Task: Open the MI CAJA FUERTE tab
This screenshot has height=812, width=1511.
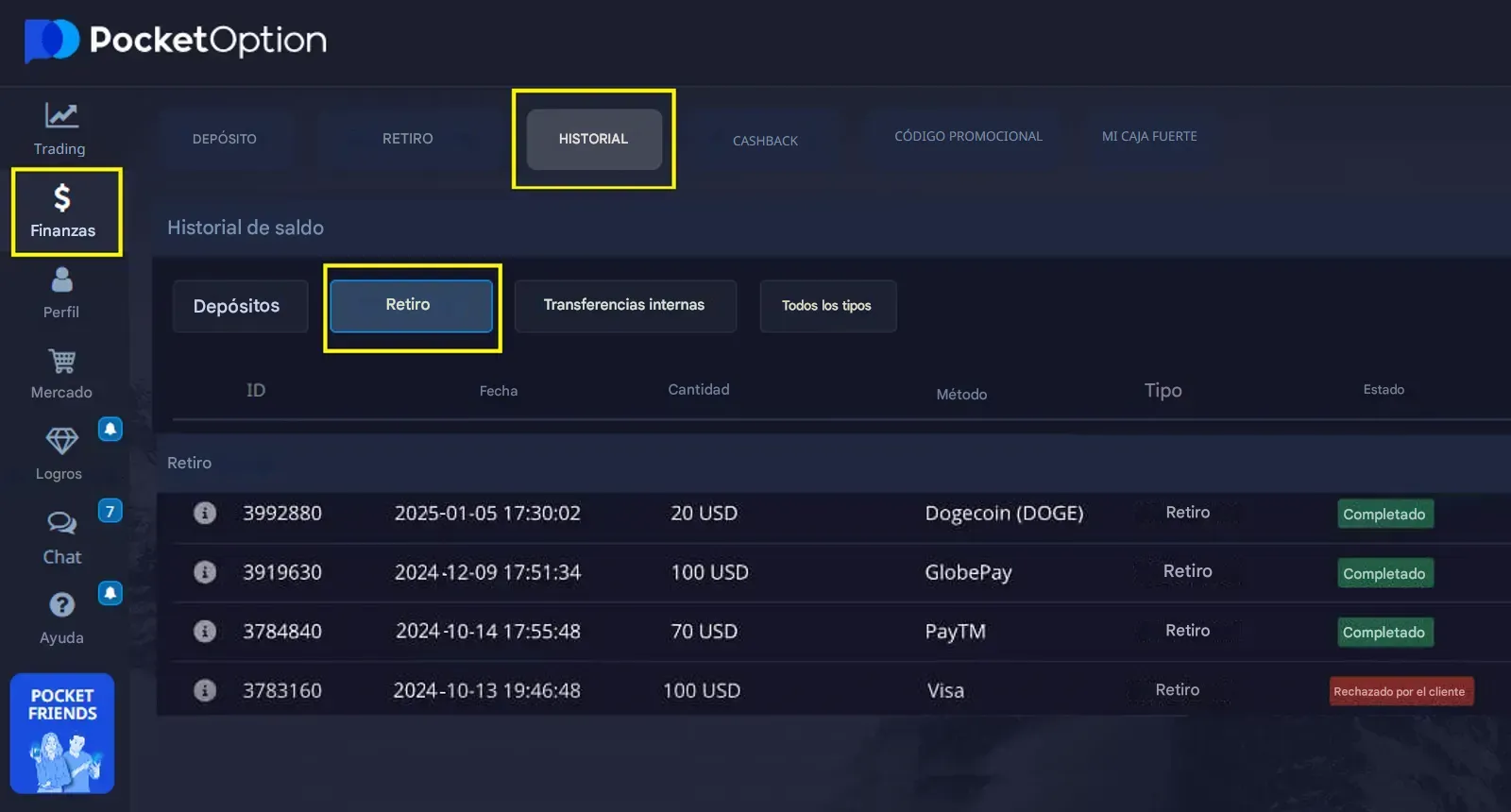Action: click(1149, 137)
